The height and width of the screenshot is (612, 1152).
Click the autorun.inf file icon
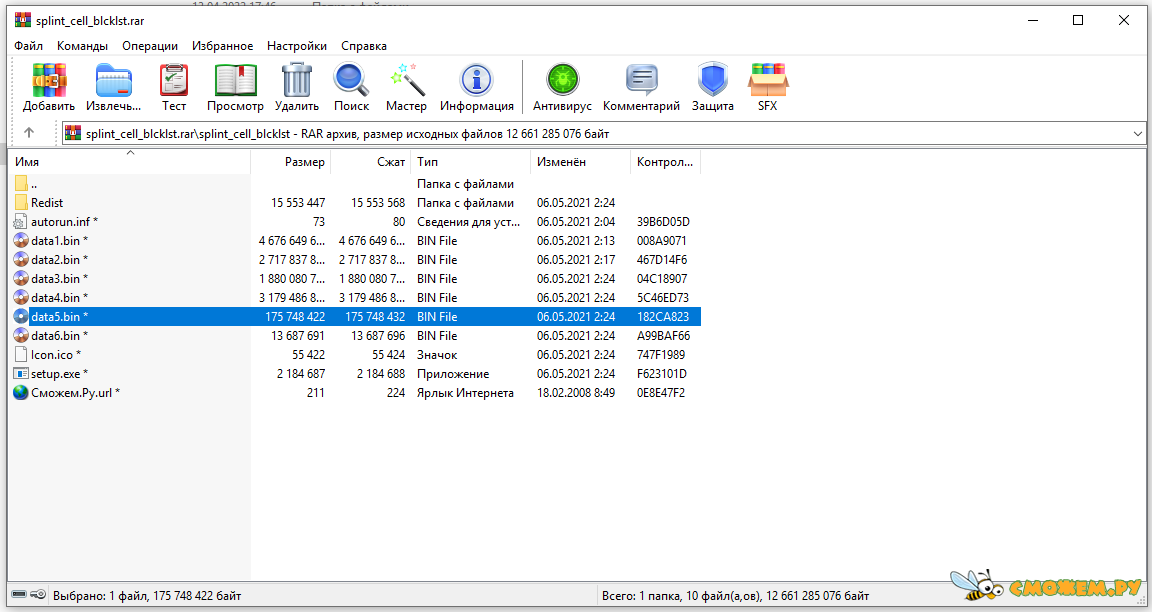click(x=21, y=221)
